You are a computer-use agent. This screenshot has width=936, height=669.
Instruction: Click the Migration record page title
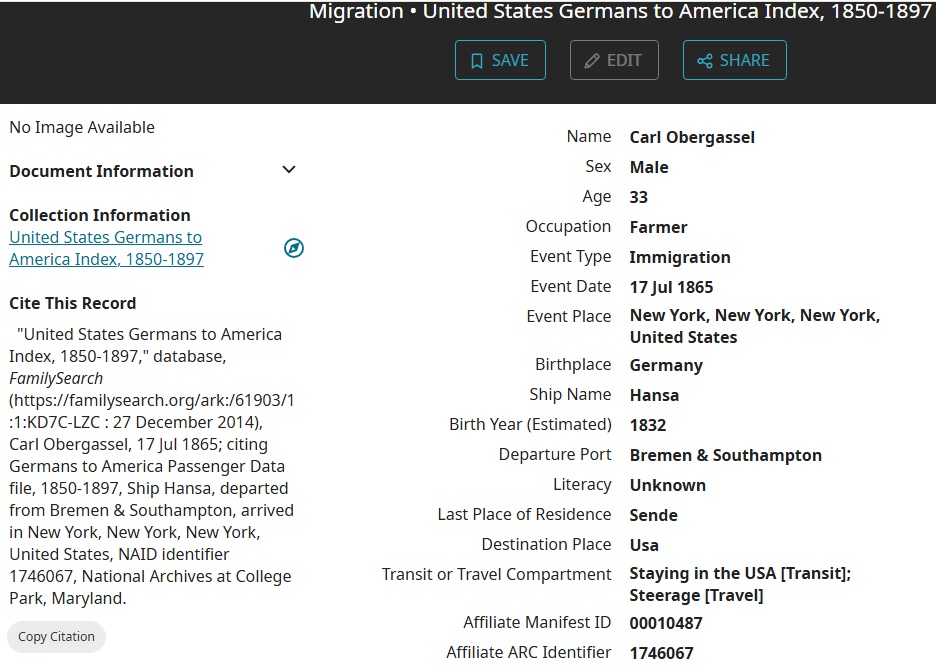[x=622, y=12]
